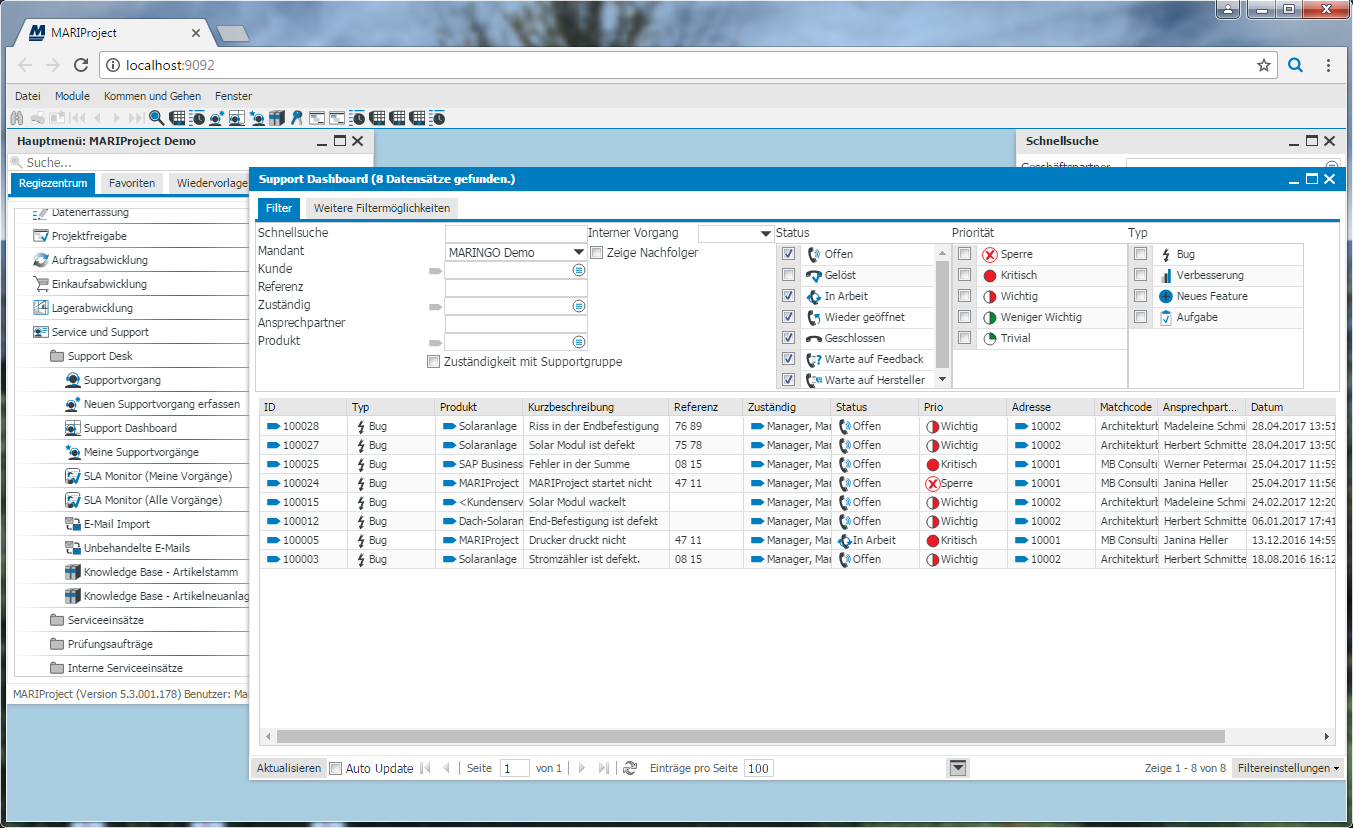Enable Auto Update checkbox
The height and width of the screenshot is (828, 1353).
pyautogui.click(x=336, y=768)
